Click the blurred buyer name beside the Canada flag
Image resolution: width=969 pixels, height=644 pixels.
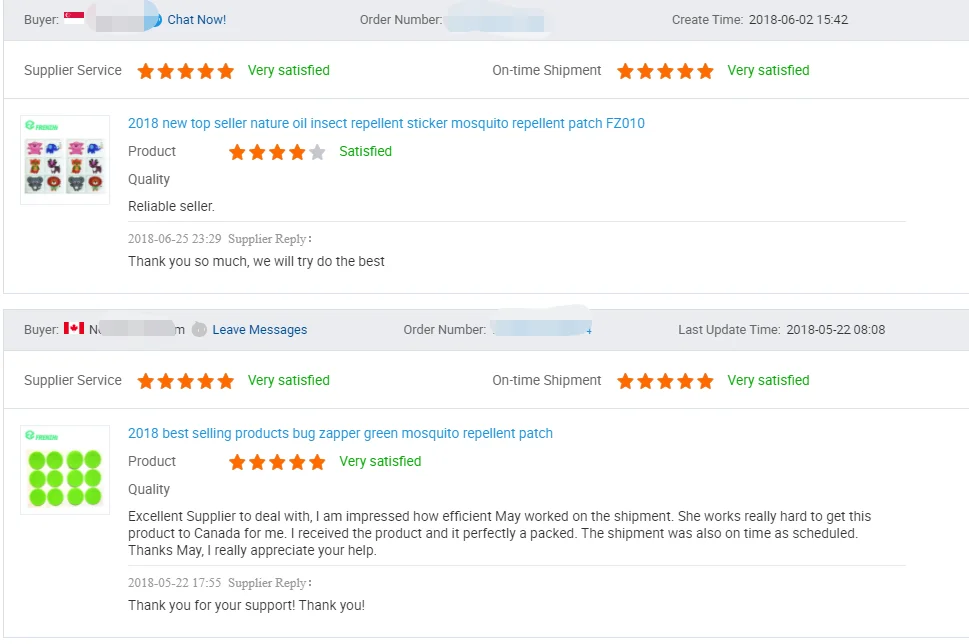(137, 329)
